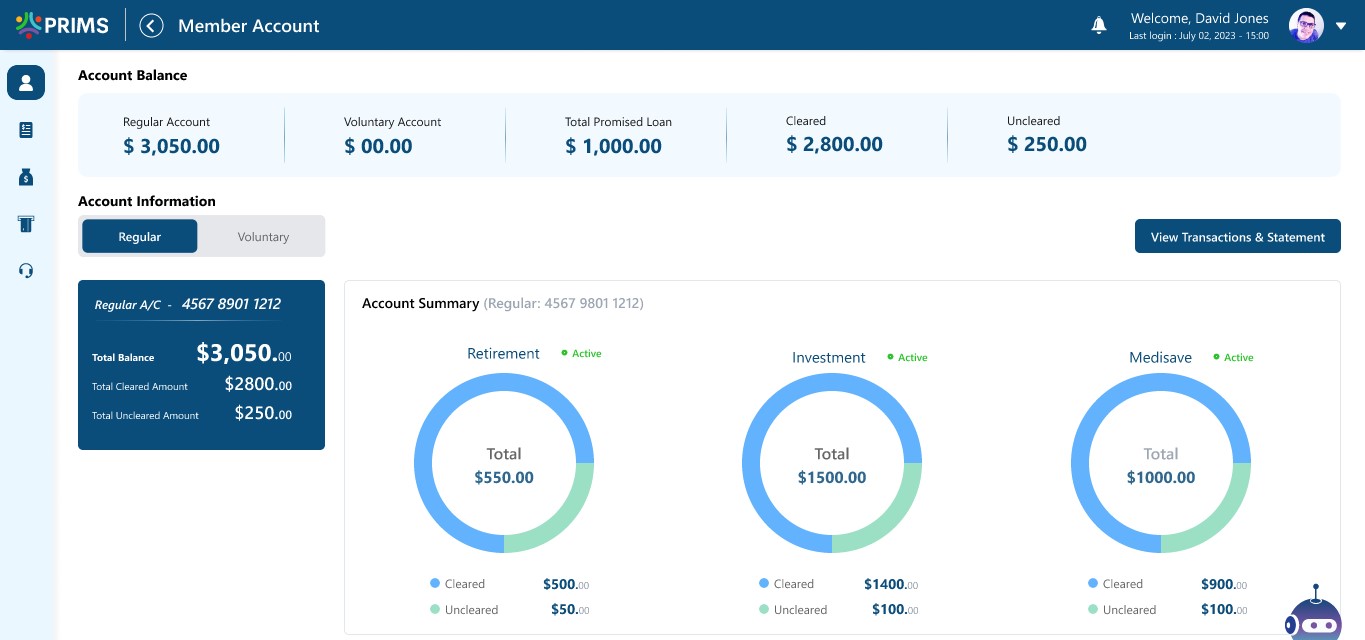Click the money bag sidebar icon
The width and height of the screenshot is (1365, 640).
pyautogui.click(x=26, y=177)
